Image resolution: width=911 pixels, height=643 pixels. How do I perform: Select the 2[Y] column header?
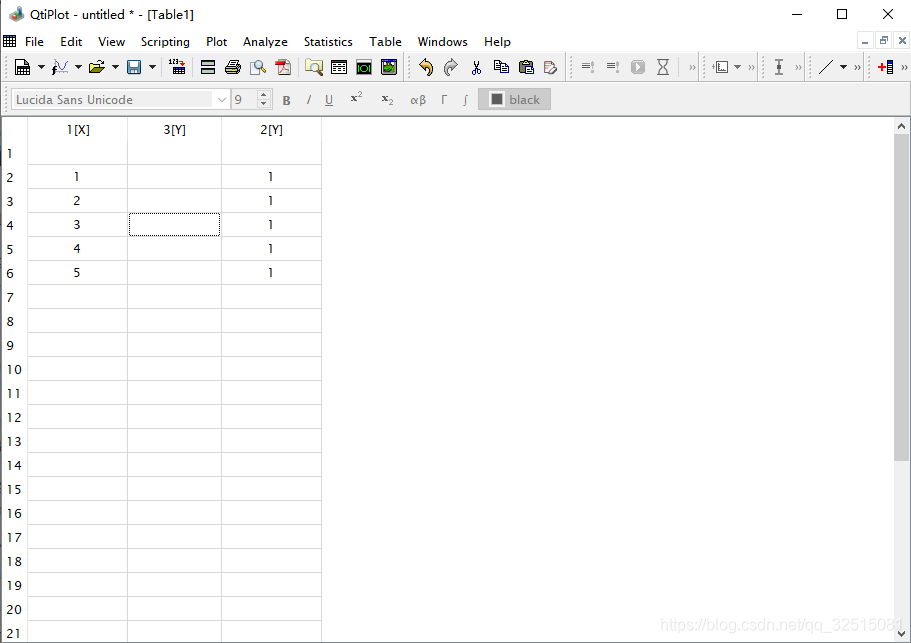tap(271, 130)
